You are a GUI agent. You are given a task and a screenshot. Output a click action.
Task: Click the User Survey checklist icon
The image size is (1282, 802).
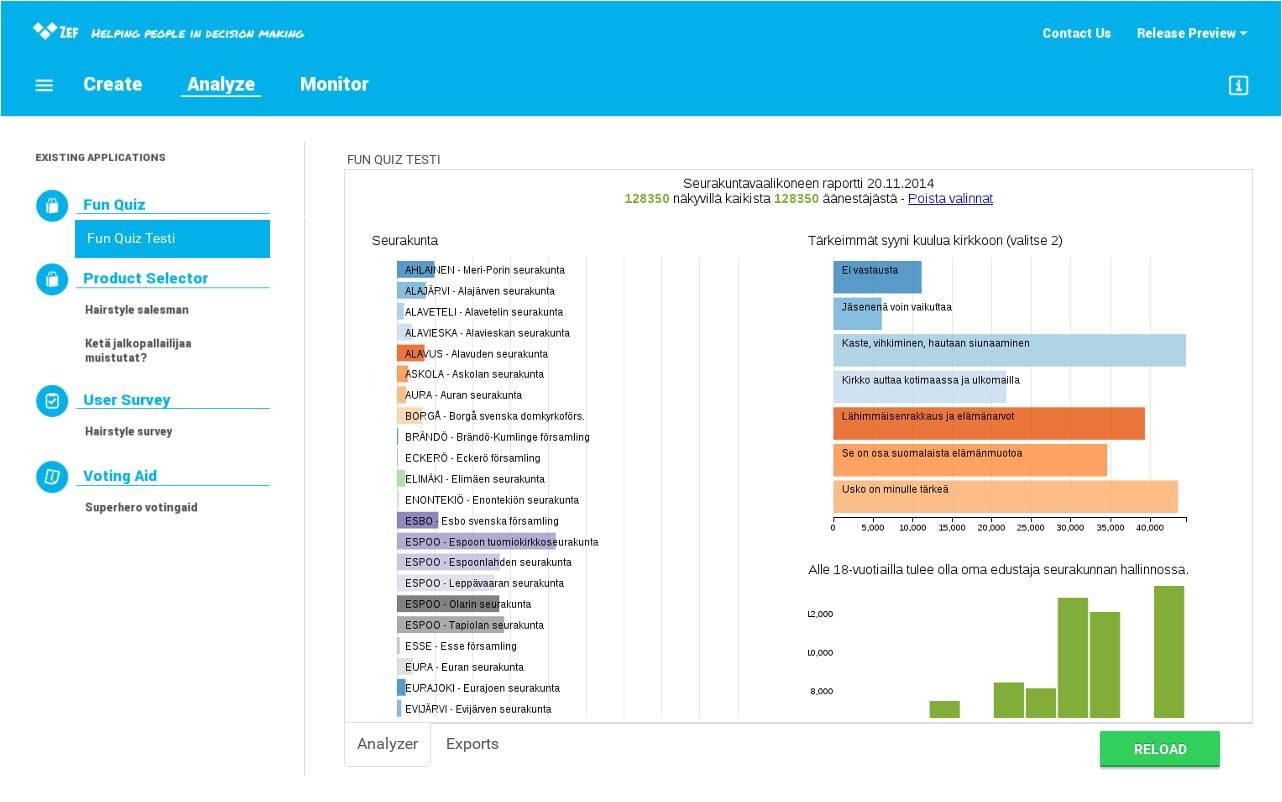coord(52,401)
